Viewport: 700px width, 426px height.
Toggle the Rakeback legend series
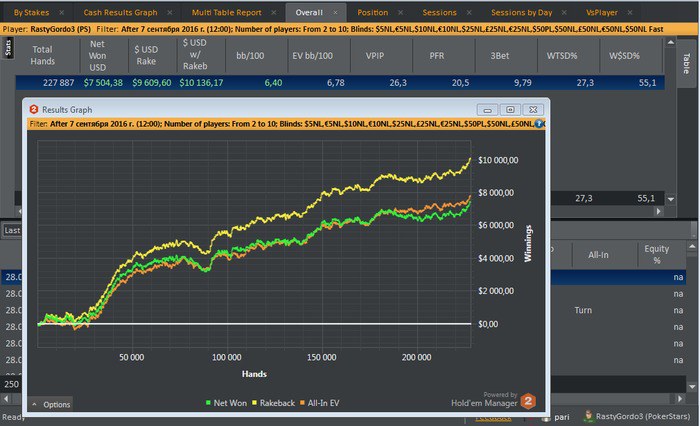pyautogui.click(x=275, y=402)
